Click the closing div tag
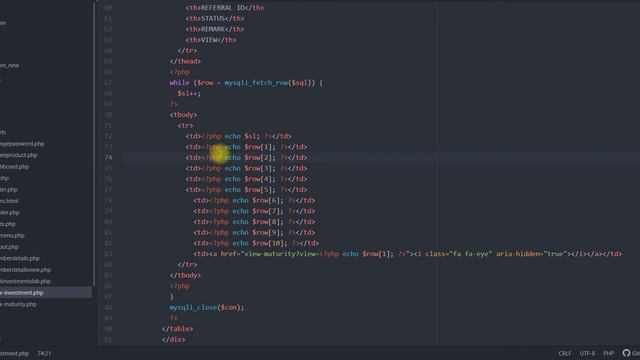 tap(173, 339)
